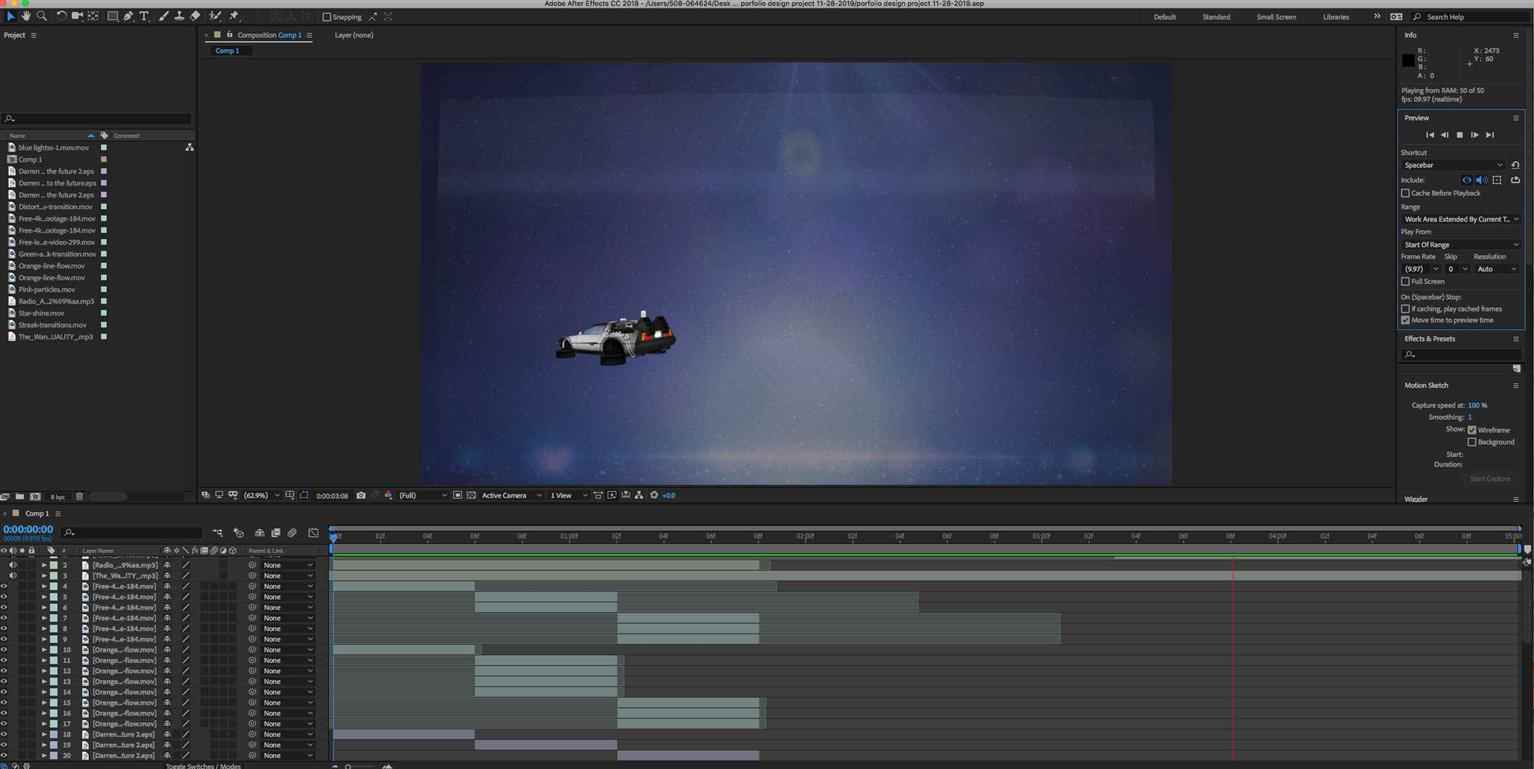Open the Frame Rate dropdown
The image size is (1534, 769).
tap(1421, 269)
